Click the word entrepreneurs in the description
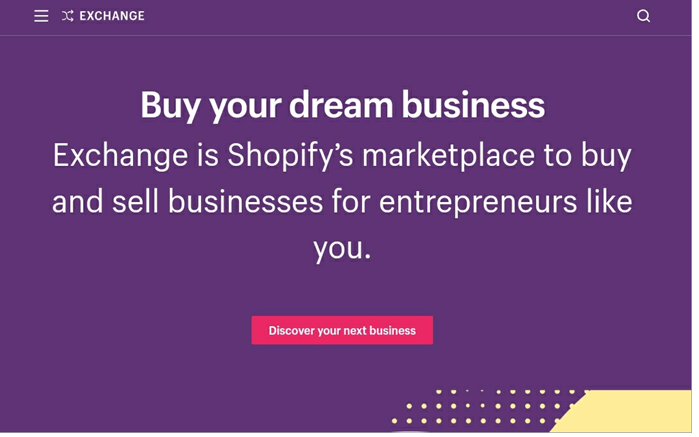The width and height of the screenshot is (699, 437). click(x=477, y=202)
